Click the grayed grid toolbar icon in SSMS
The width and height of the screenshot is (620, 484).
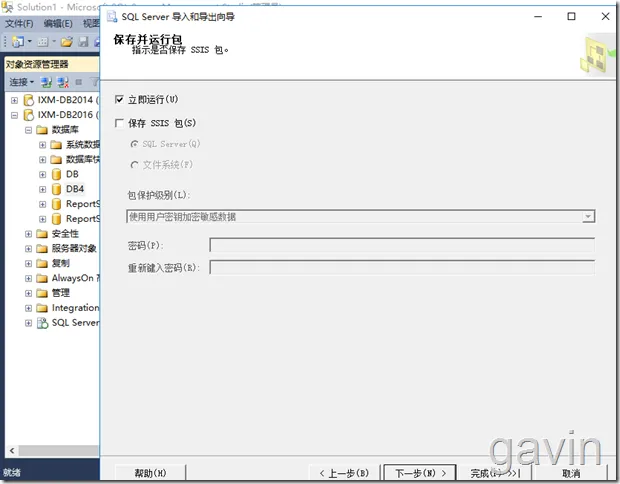pyautogui.click(x=43, y=41)
